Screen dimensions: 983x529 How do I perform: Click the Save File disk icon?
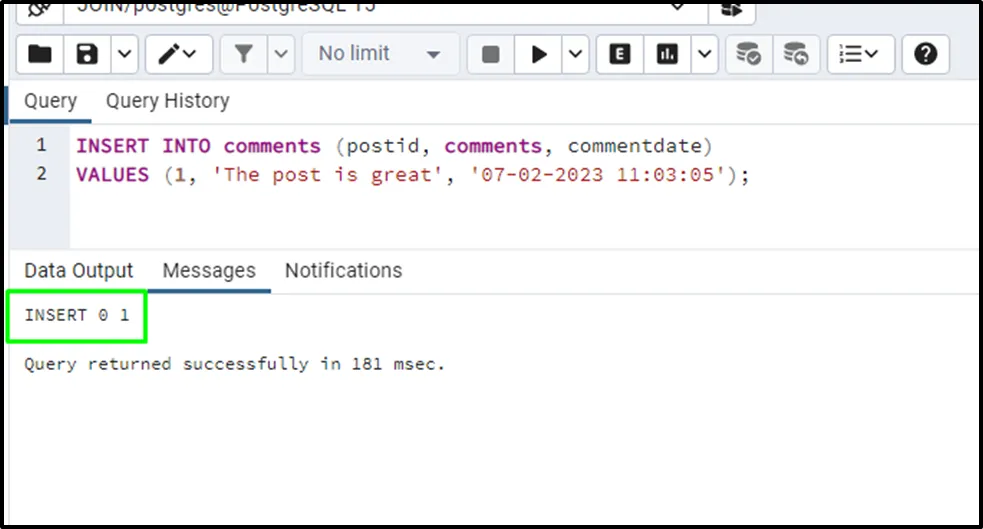coord(88,54)
